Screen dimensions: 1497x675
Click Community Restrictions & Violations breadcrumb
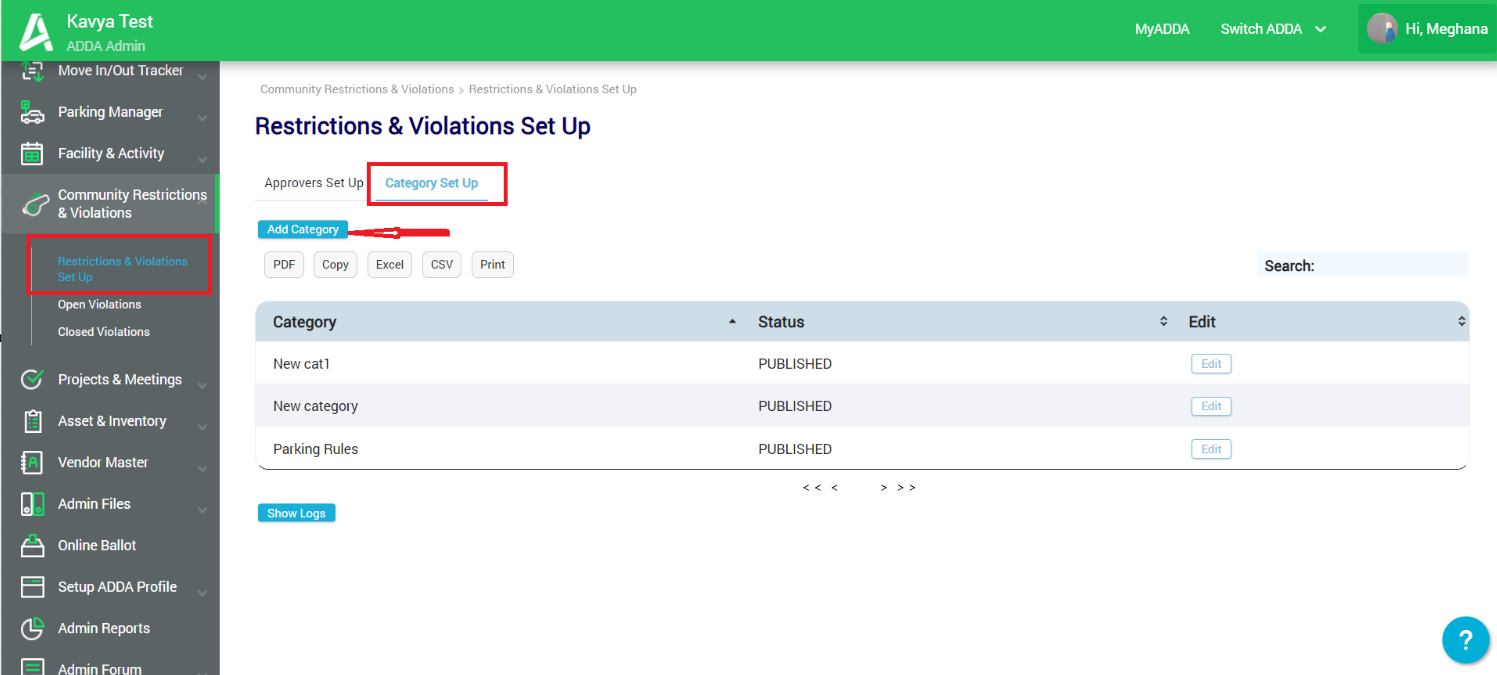pyautogui.click(x=357, y=89)
